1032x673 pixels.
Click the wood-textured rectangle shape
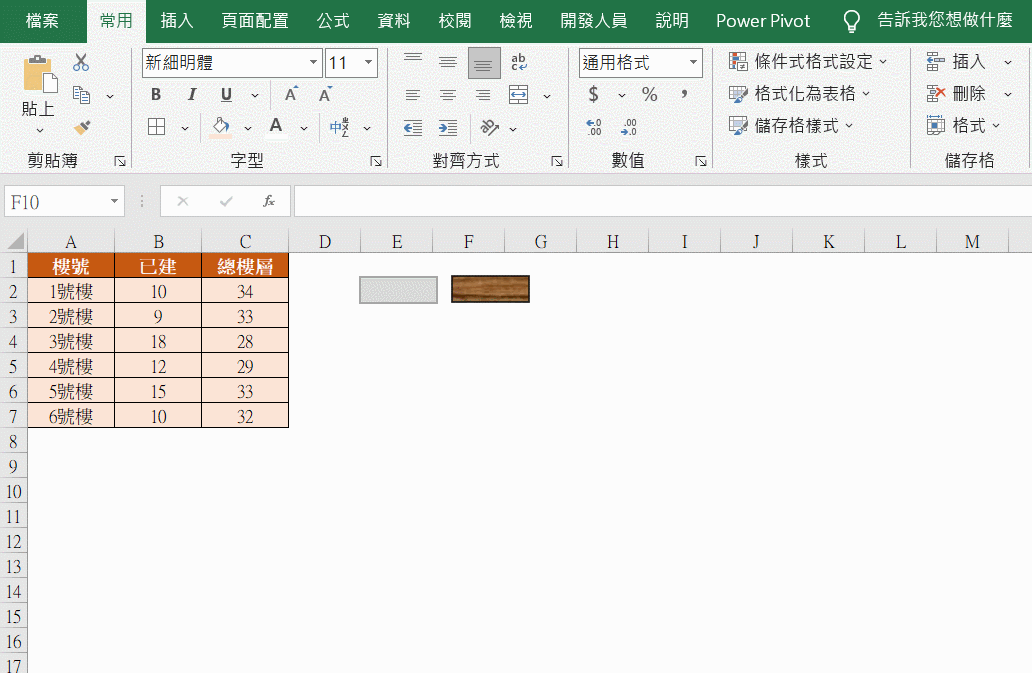coord(490,289)
